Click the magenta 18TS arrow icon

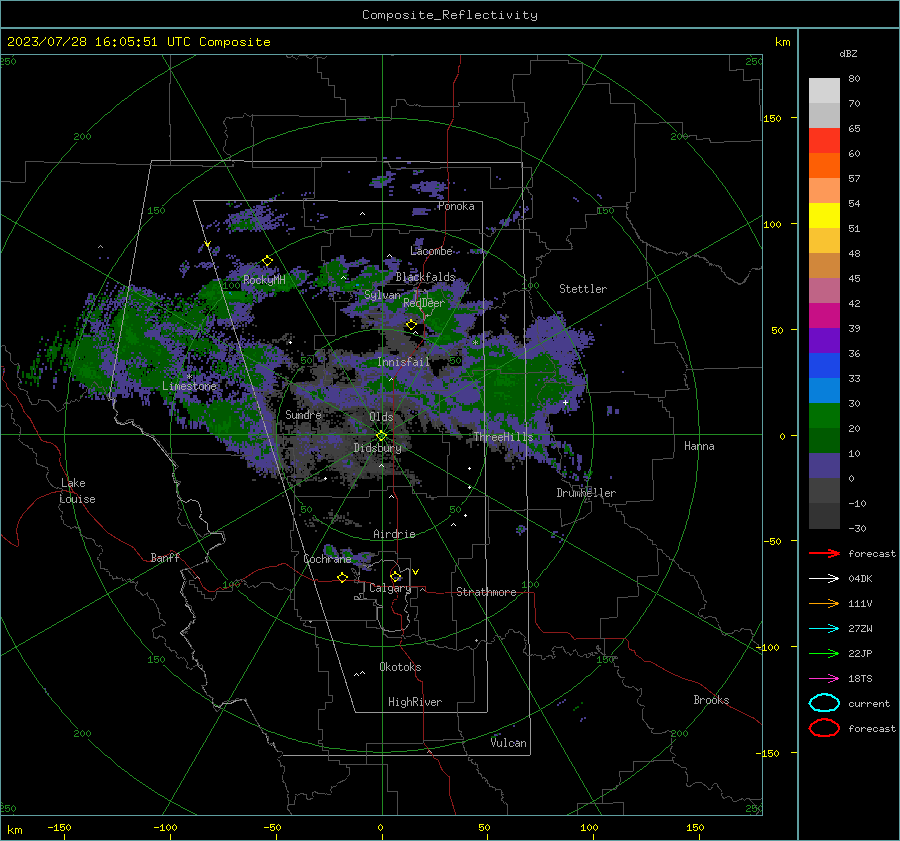824,679
